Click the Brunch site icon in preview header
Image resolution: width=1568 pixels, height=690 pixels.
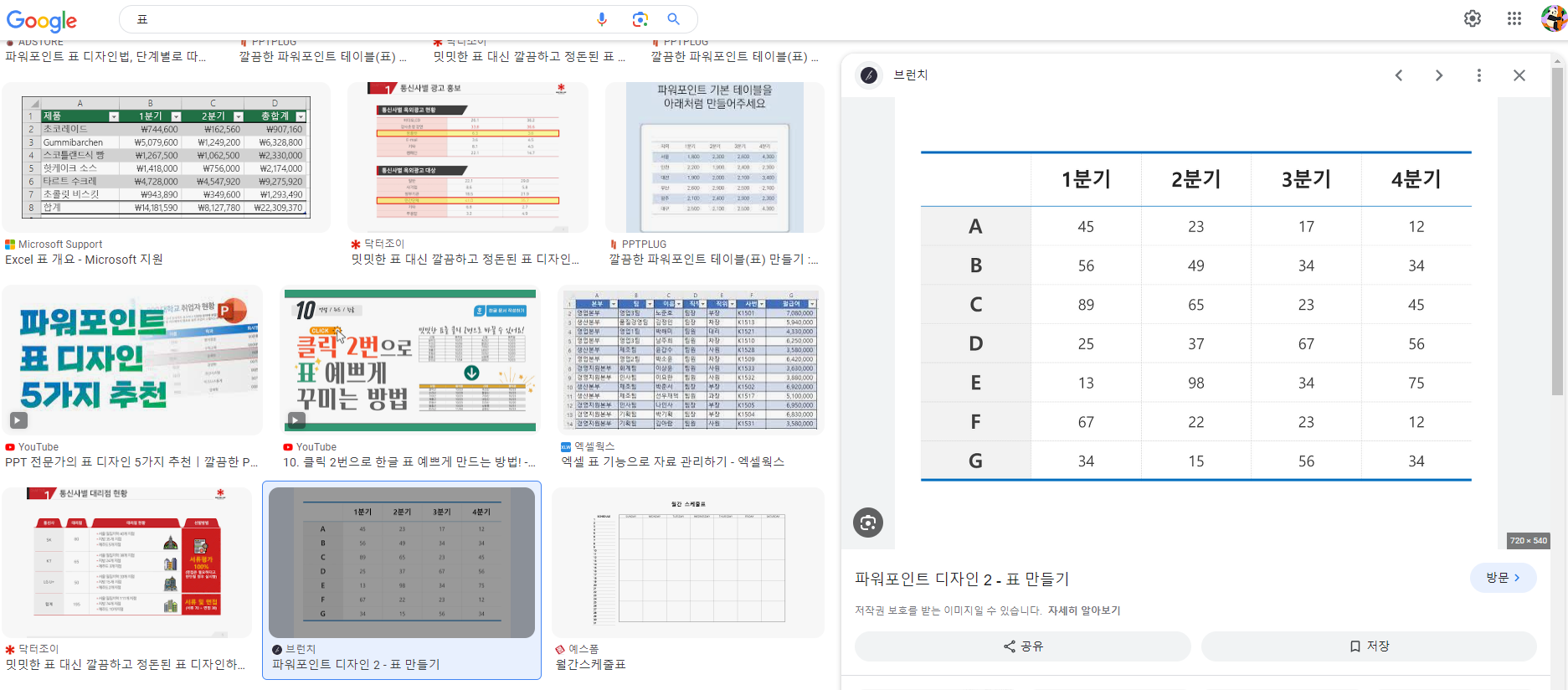click(x=869, y=75)
